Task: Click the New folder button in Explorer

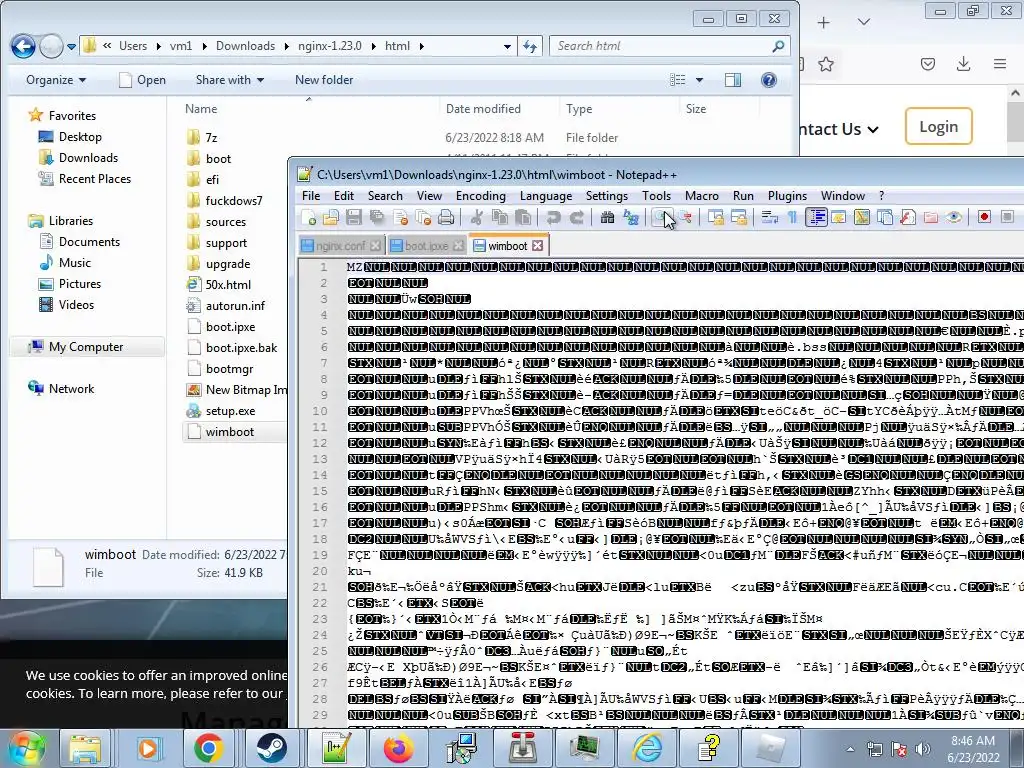Action: 324,80
